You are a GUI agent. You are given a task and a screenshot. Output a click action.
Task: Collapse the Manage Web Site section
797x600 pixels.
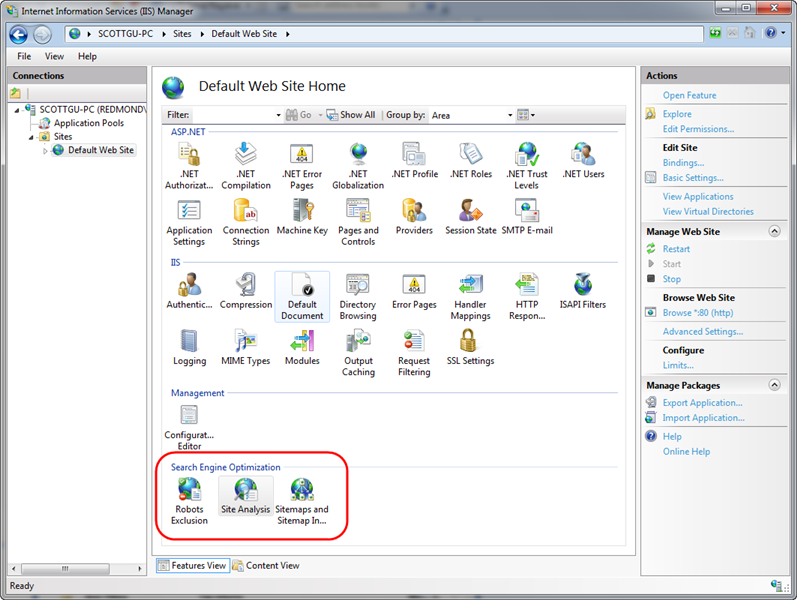(774, 231)
